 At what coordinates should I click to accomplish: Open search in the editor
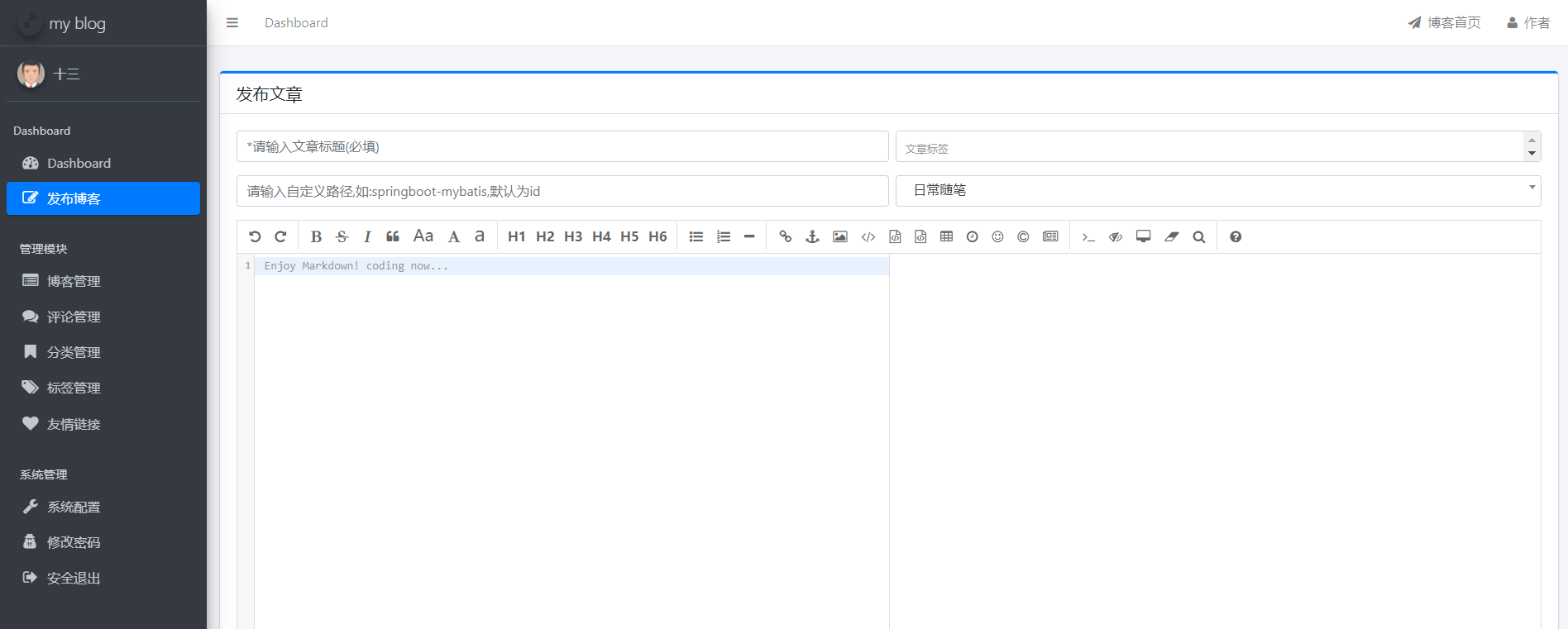[1199, 236]
